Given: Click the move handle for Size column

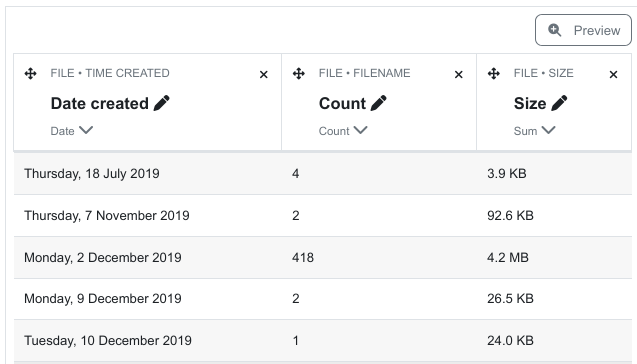Looking at the screenshot, I should pyautogui.click(x=494, y=74).
